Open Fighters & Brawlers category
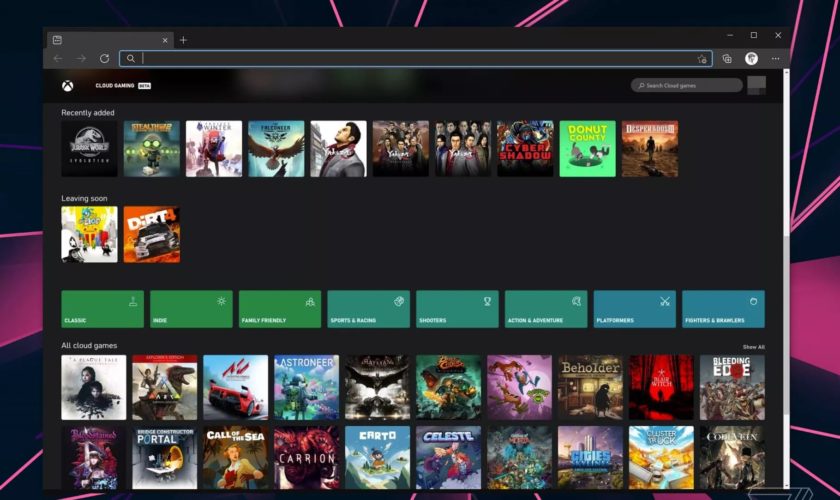 (723, 309)
